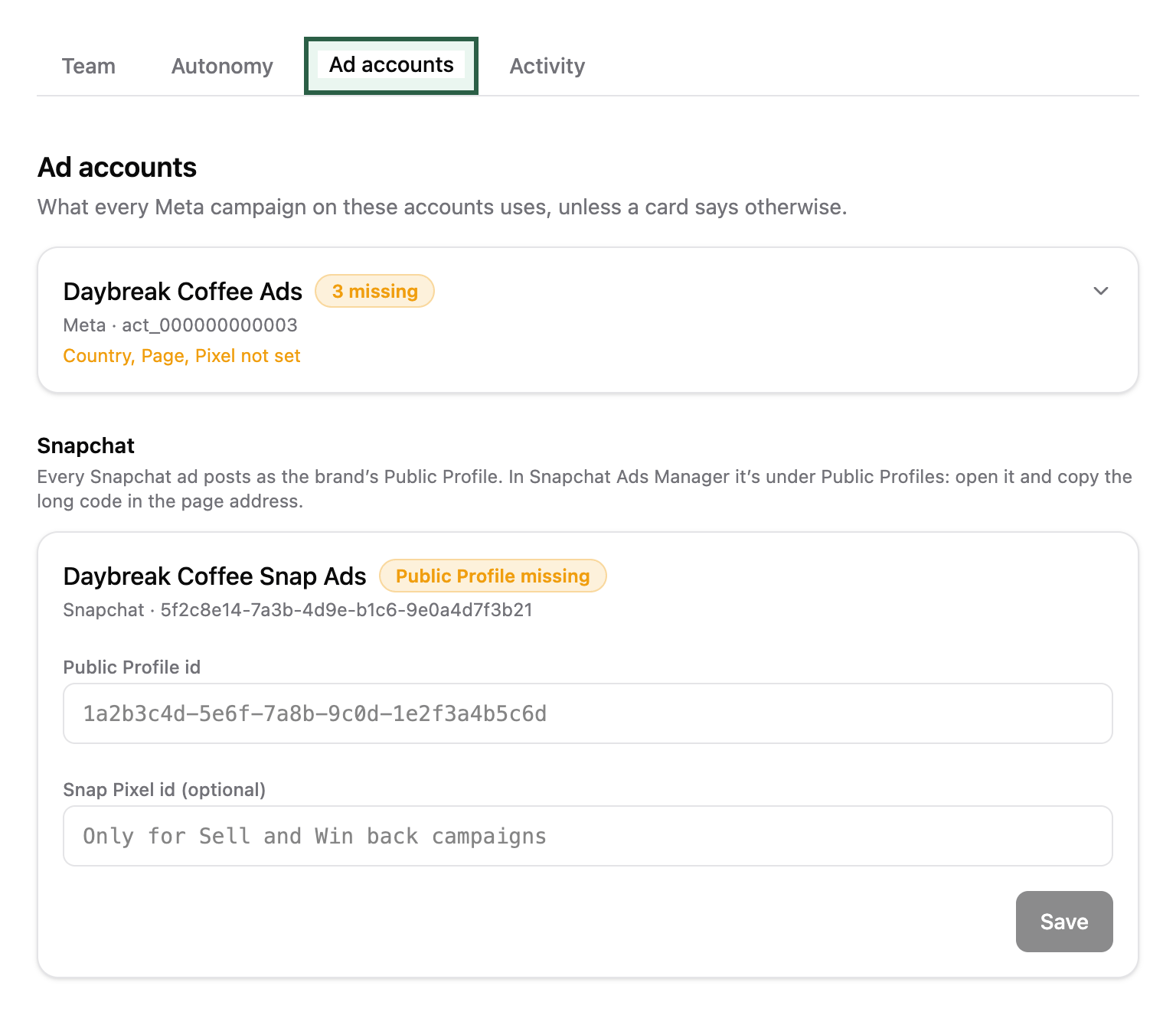This screenshot has width=1176, height=1015.
Task: Click 'Country, Page, Pixel not set' warning
Action: [x=181, y=356]
